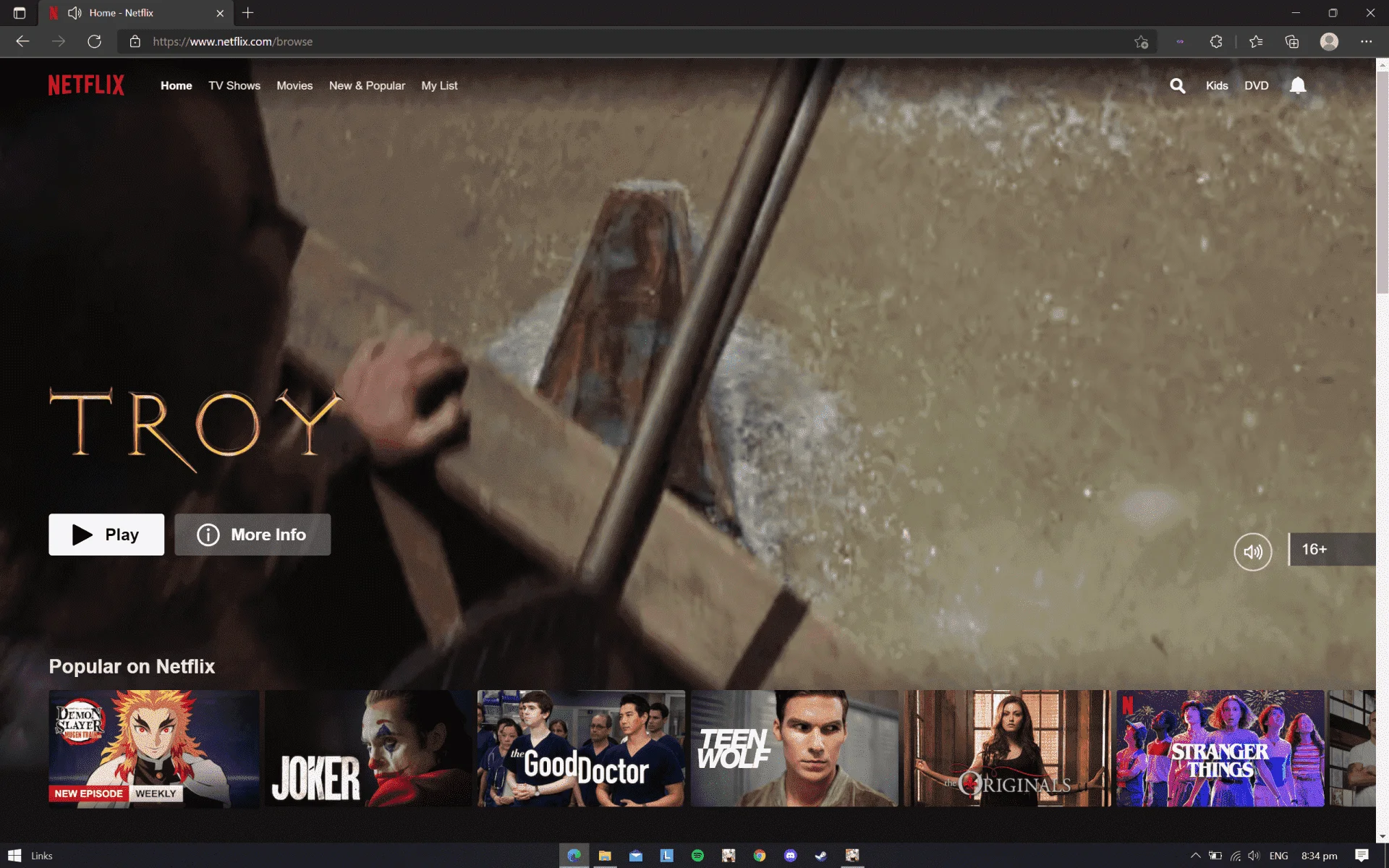Open the Netflix search icon
This screenshot has width=1389, height=868.
tap(1178, 86)
